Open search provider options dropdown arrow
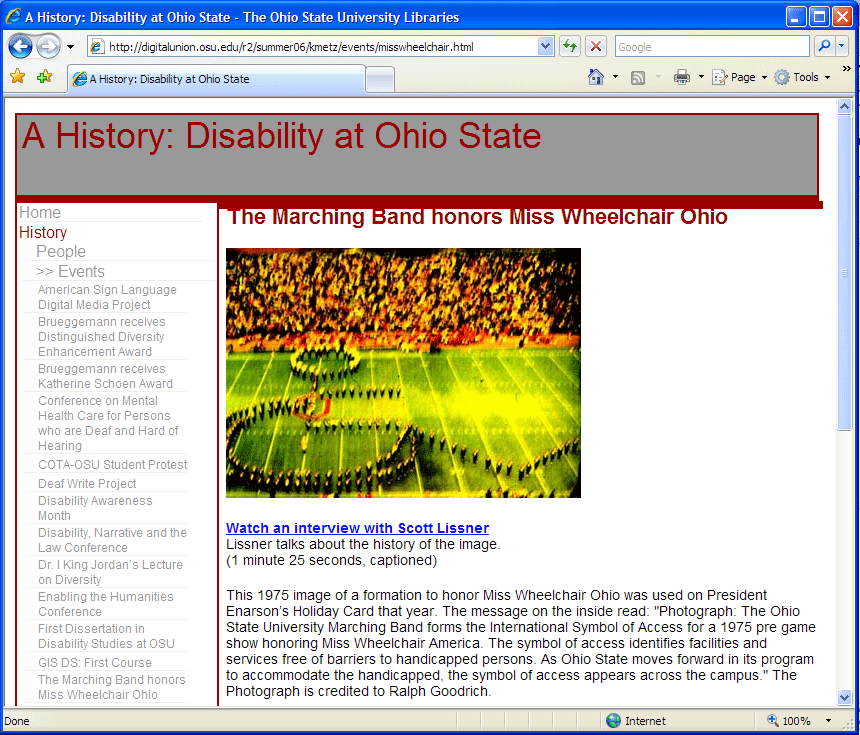This screenshot has height=735, width=860. click(x=842, y=47)
